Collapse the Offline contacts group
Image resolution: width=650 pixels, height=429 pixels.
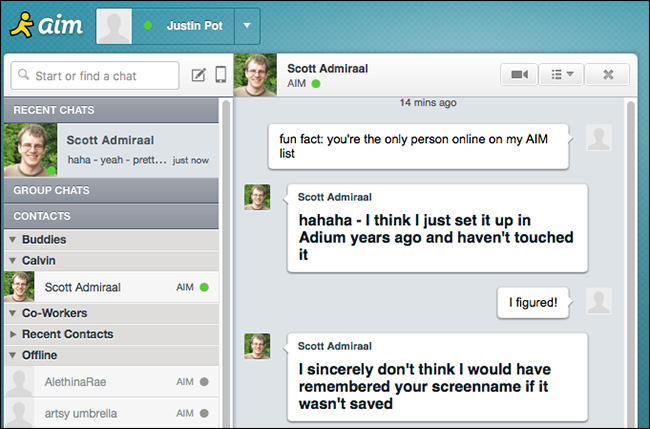click(x=13, y=355)
